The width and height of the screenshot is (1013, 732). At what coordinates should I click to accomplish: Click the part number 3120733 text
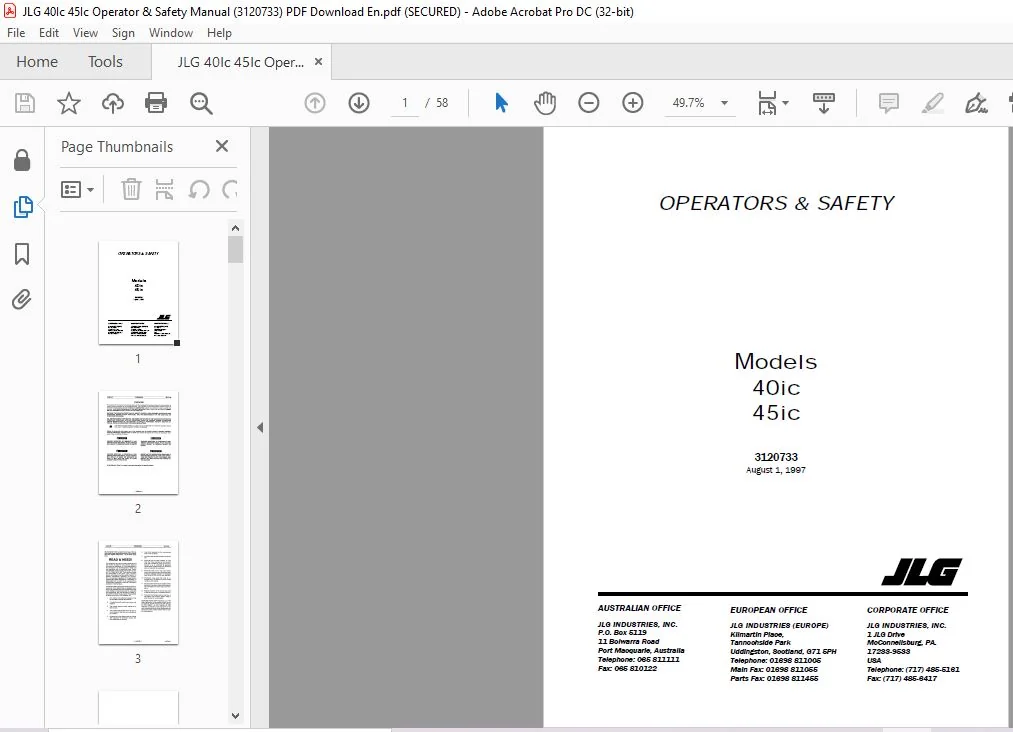(776, 457)
